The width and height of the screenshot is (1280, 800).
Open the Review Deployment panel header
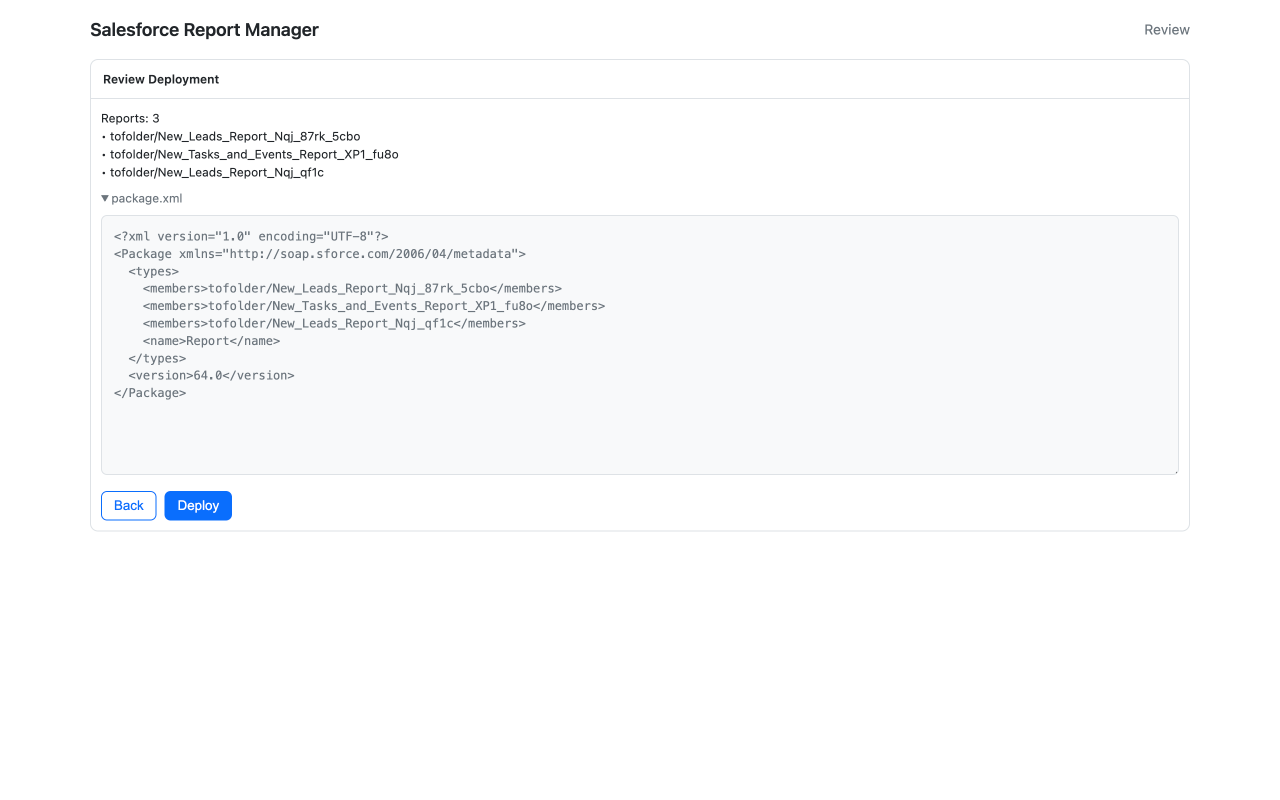coord(161,79)
